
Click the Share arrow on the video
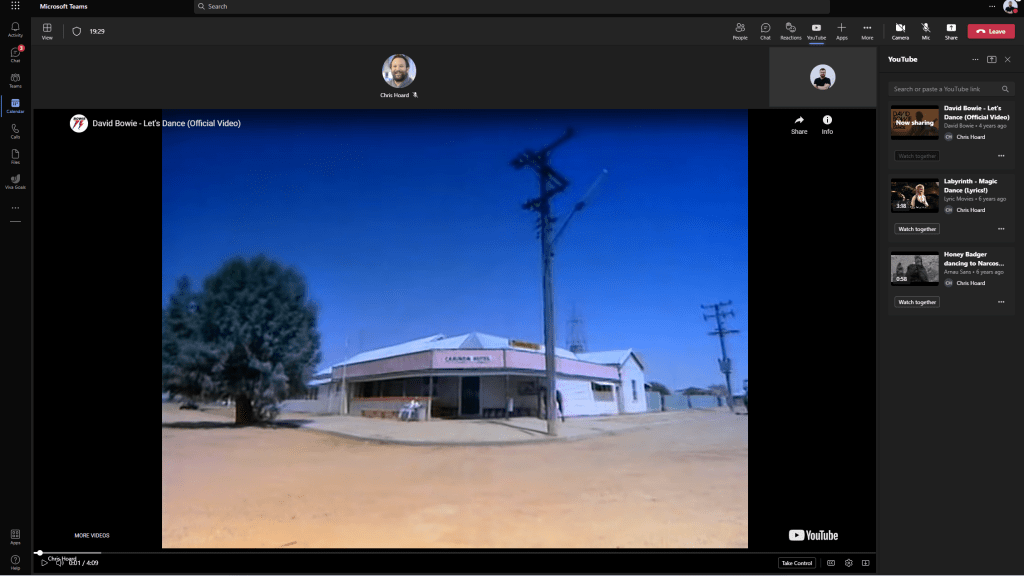tap(799, 124)
